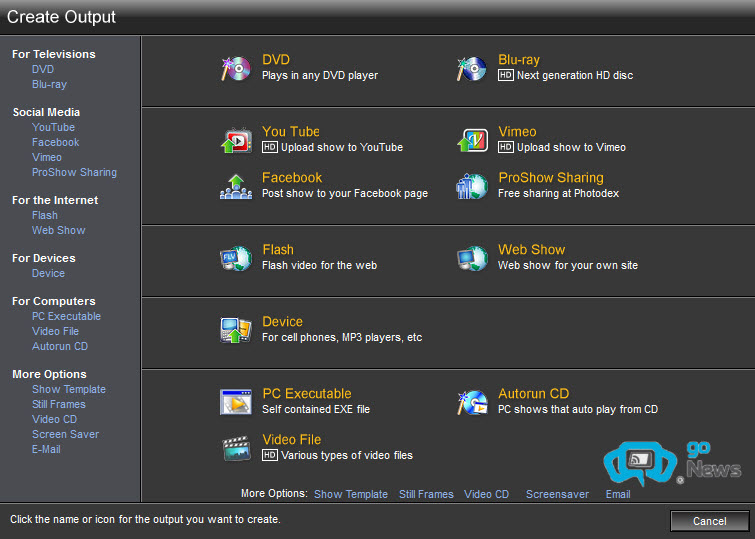This screenshot has height=539, width=755.
Task: Cancel the Create Output dialog
Action: click(x=709, y=521)
